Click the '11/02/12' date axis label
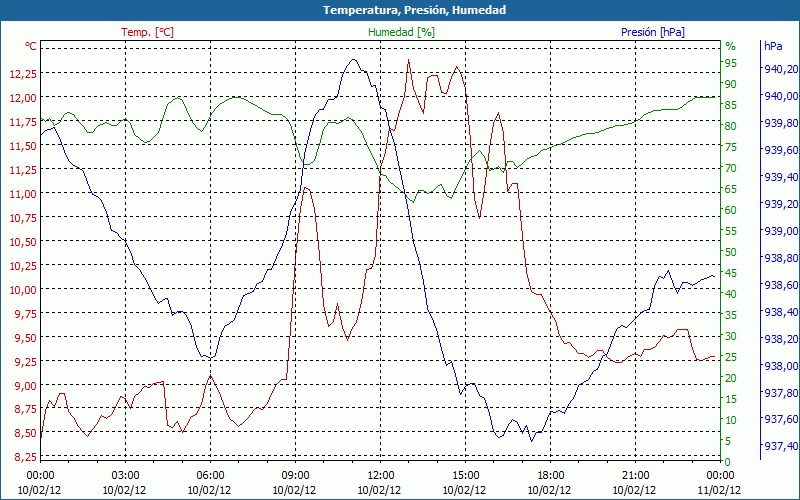 [x=719, y=491]
